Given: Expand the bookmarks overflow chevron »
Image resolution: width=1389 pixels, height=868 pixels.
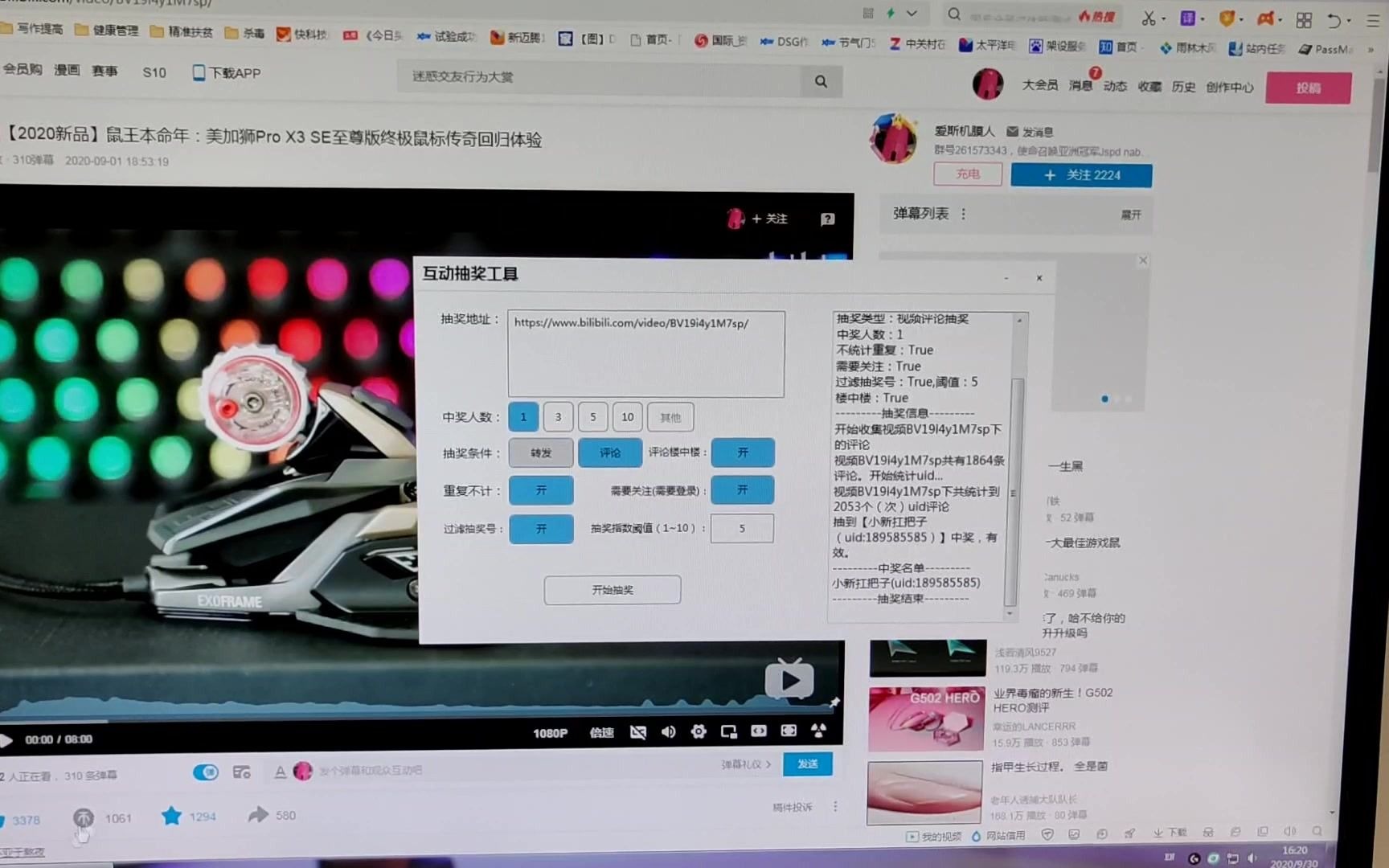Looking at the screenshot, I should 1371,50.
